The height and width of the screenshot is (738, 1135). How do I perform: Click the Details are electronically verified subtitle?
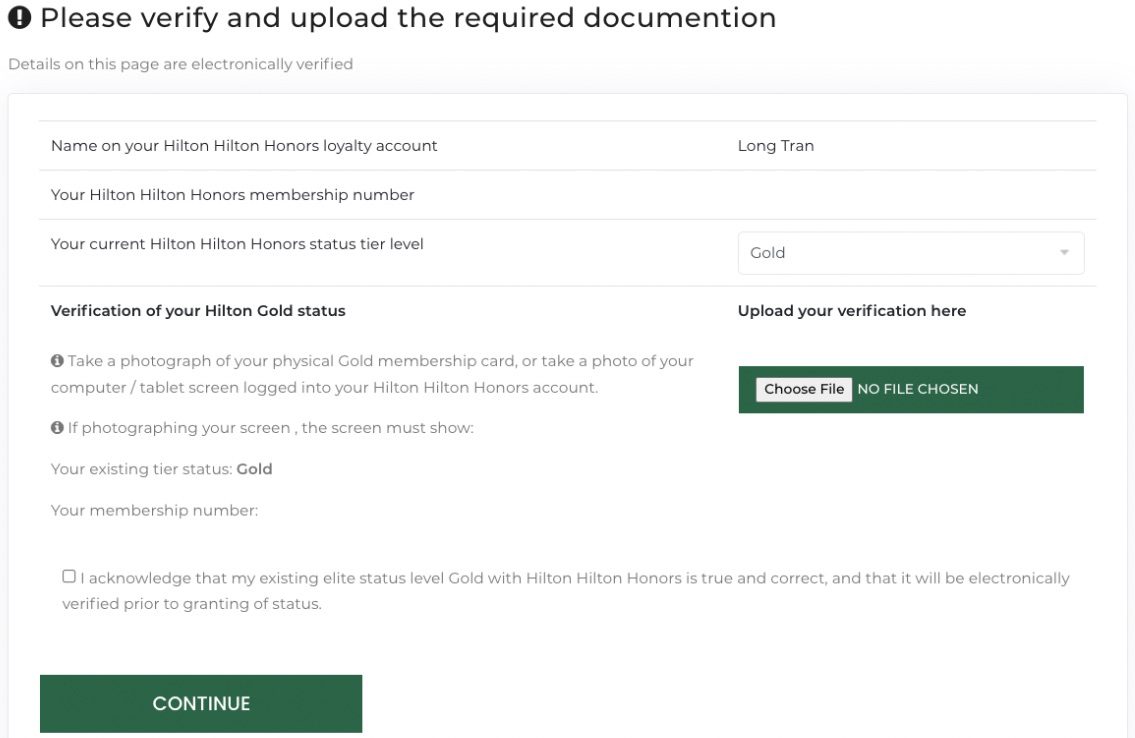(x=181, y=63)
